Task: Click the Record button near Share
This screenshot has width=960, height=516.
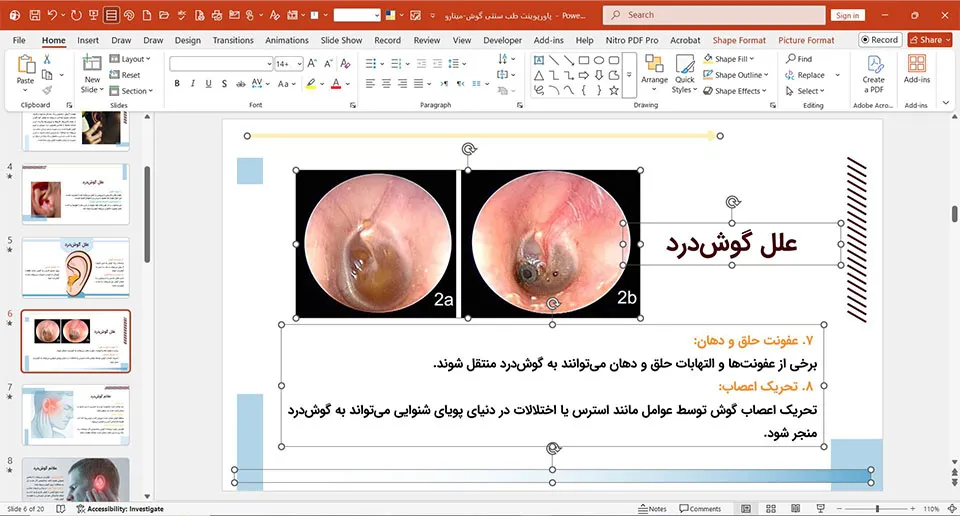Action: (x=879, y=40)
